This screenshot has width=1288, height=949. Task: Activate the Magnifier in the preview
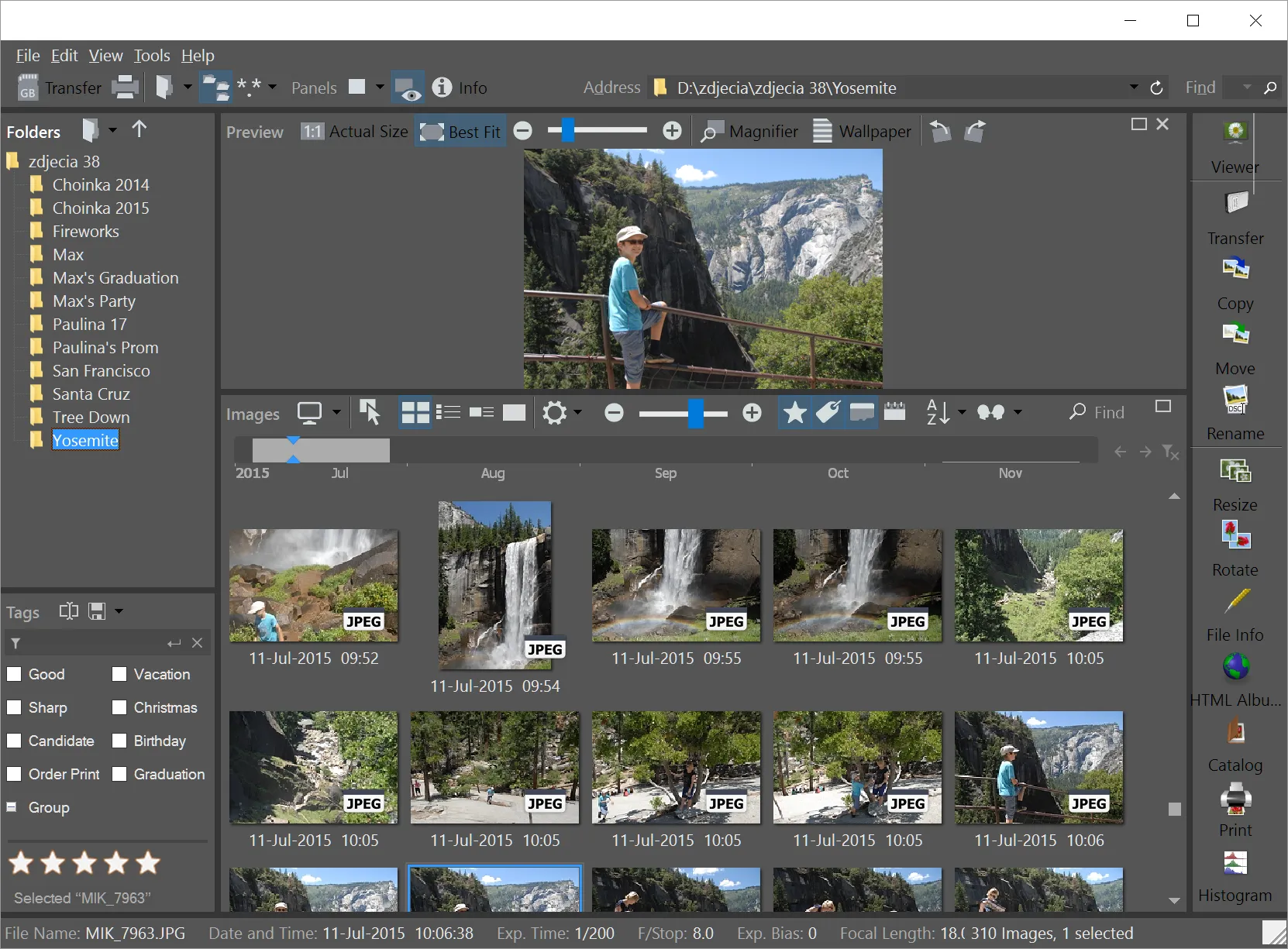coord(749,131)
